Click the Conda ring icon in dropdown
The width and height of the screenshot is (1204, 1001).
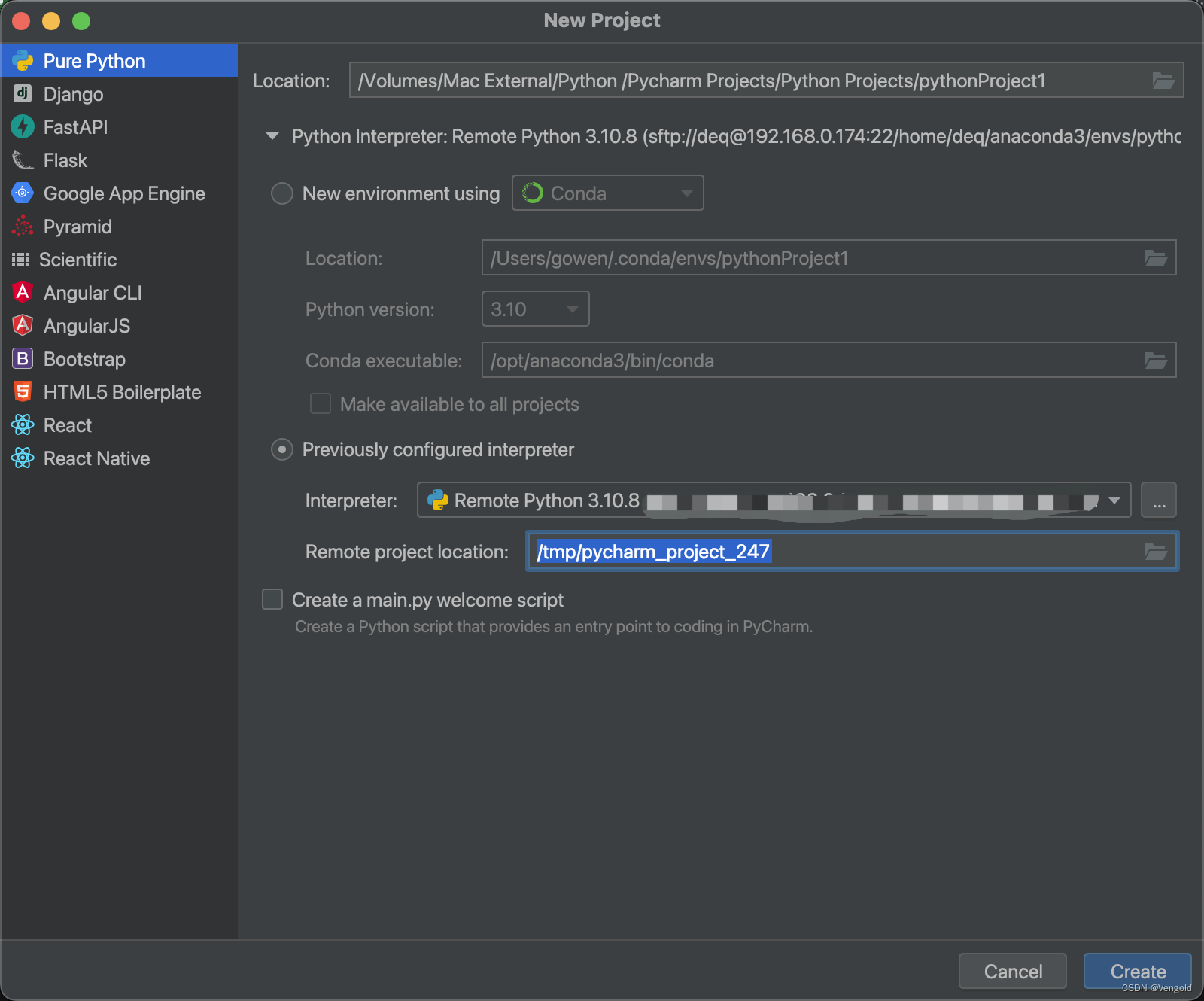coord(532,193)
